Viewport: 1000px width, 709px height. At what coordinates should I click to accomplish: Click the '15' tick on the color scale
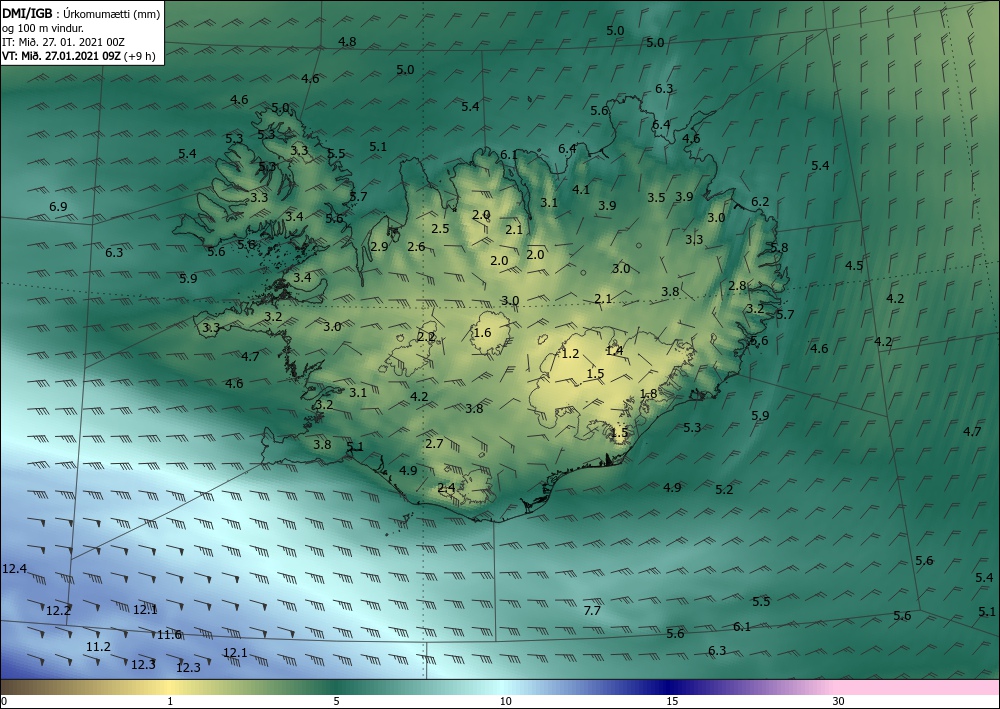(672, 701)
